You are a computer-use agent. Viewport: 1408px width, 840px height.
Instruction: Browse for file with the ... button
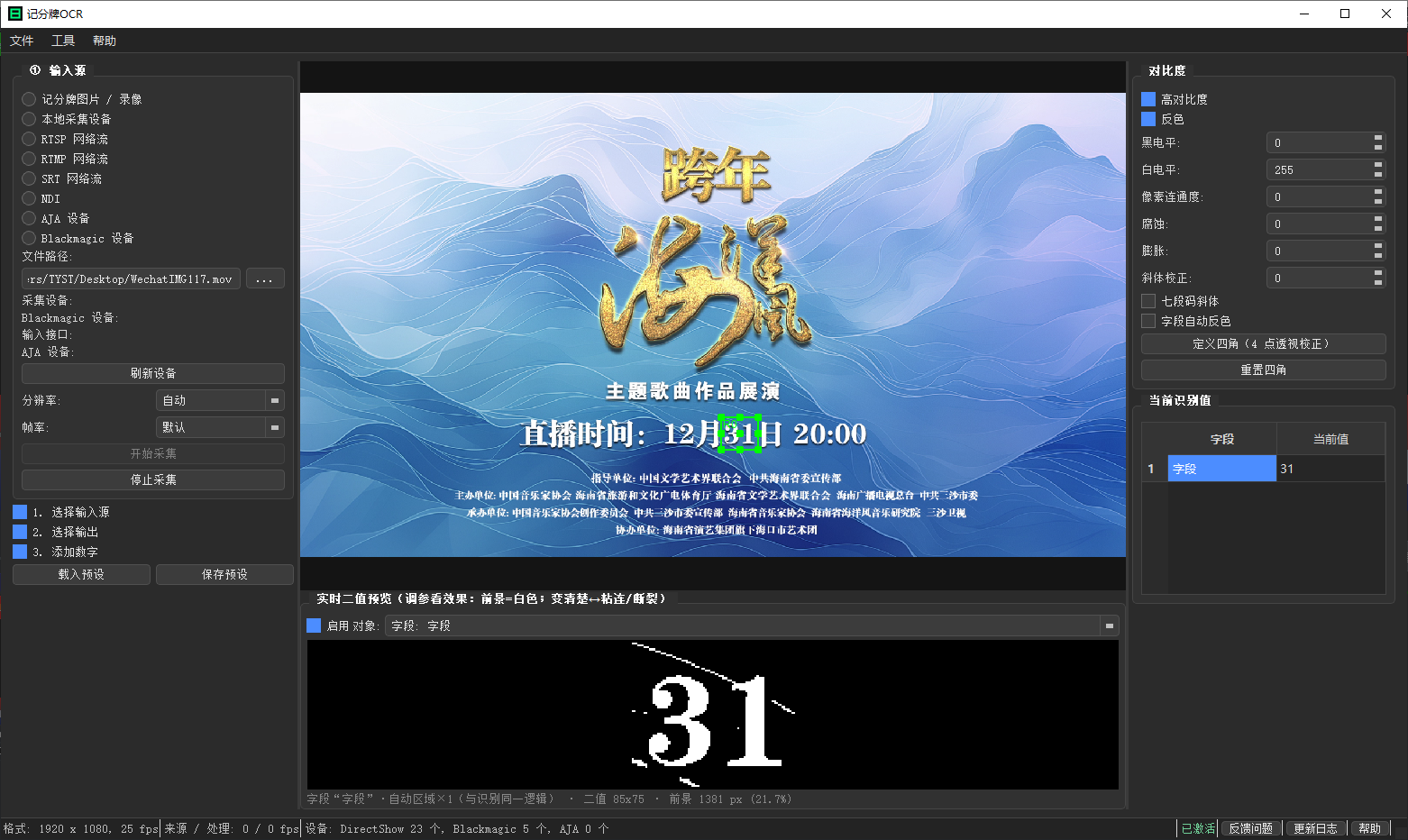265,278
